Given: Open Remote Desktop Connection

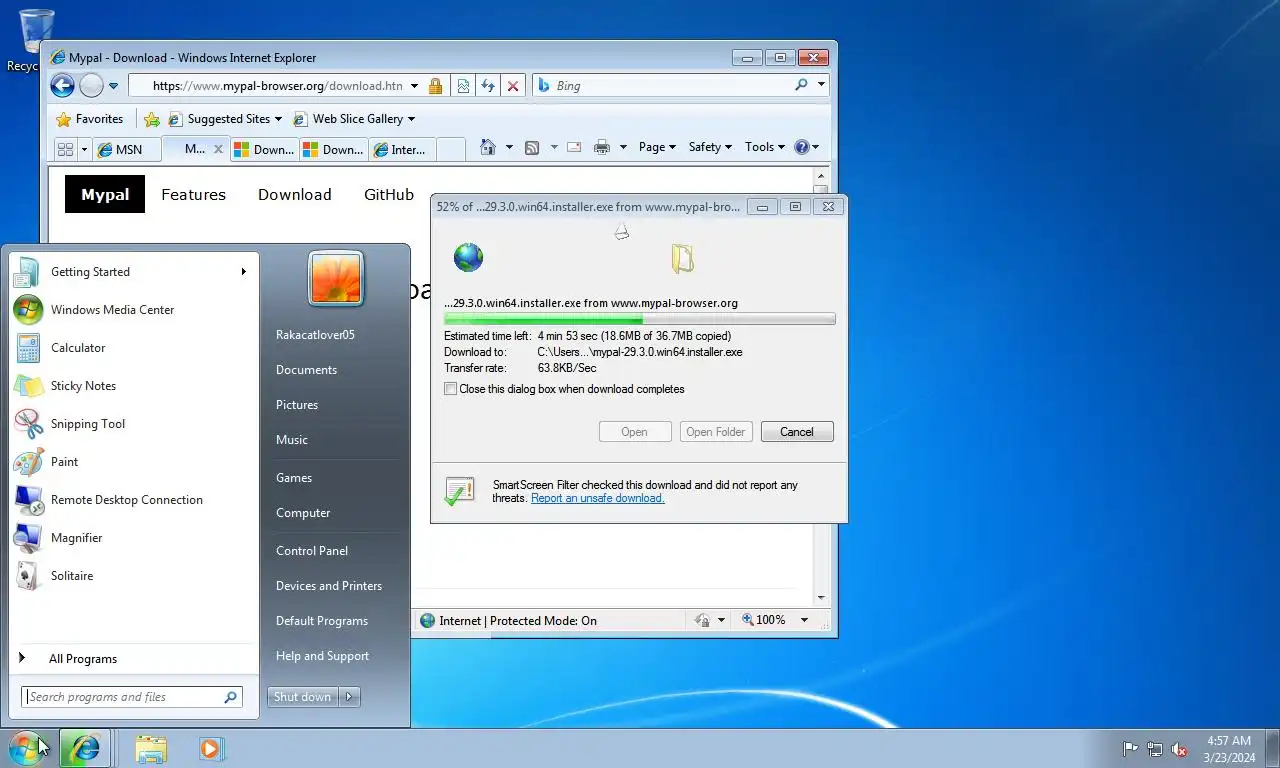Looking at the screenshot, I should 133,500.
